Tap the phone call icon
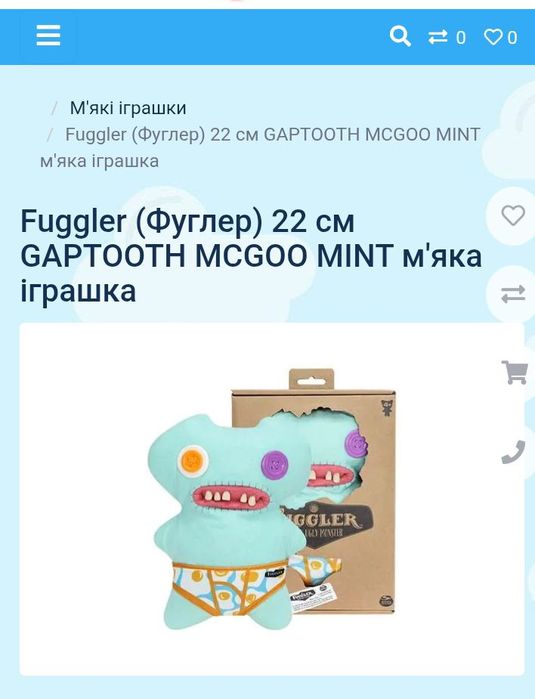The width and height of the screenshot is (535, 699). tap(513, 452)
